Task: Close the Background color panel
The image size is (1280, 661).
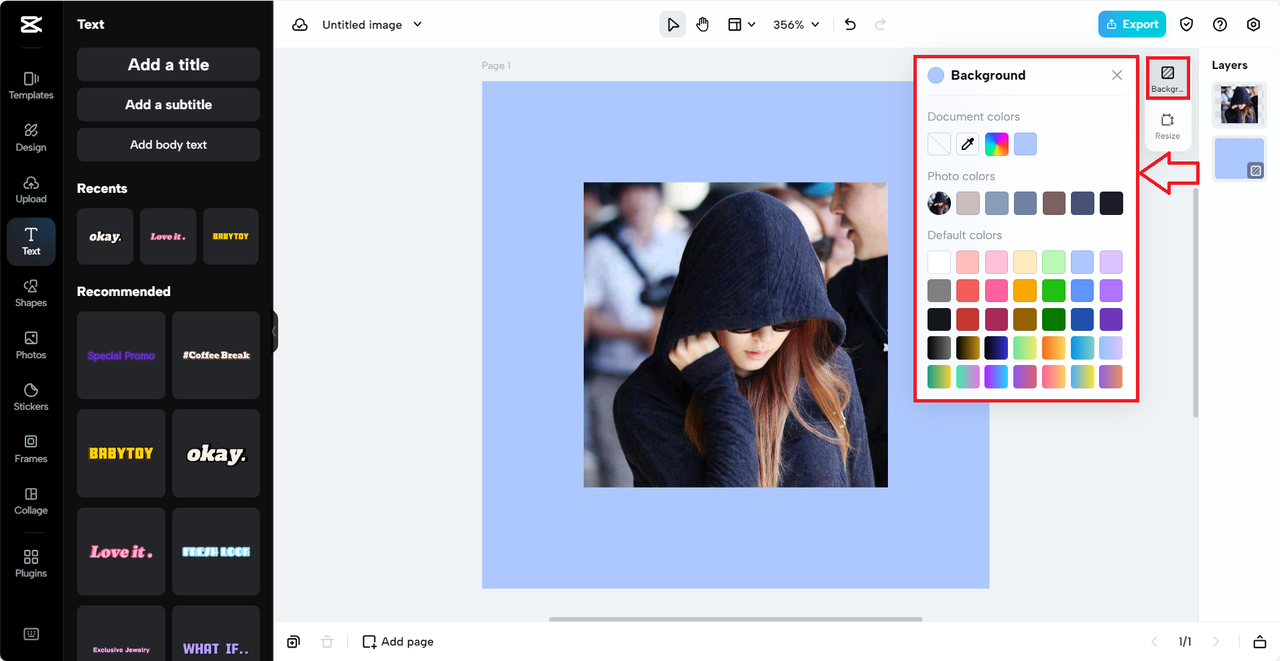Action: [x=1117, y=75]
